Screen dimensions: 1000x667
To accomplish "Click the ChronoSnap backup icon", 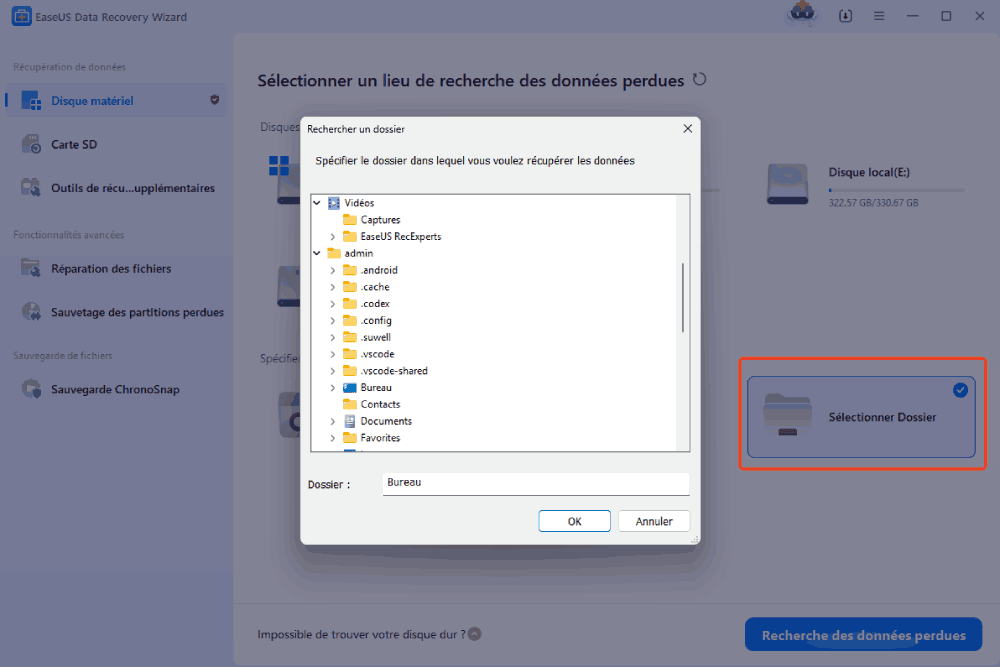I will tap(31, 388).
